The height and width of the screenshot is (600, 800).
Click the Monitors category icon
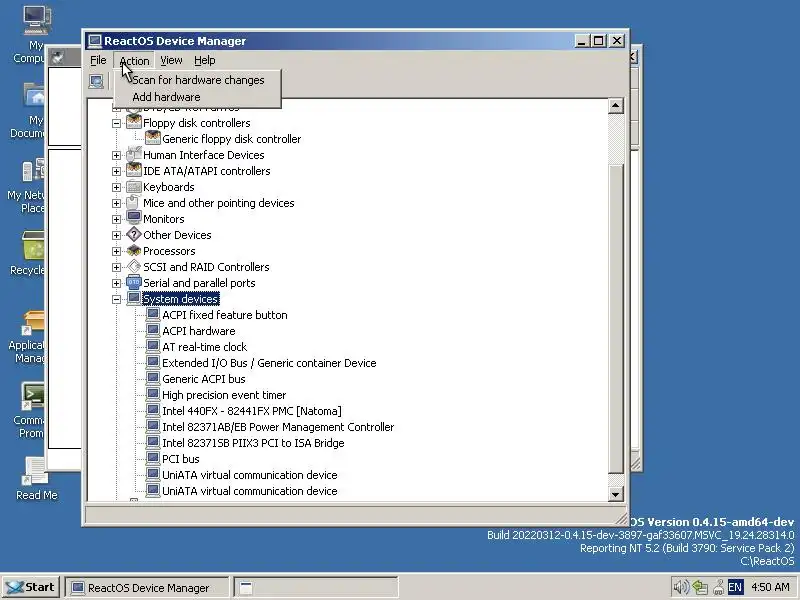[x=134, y=218]
